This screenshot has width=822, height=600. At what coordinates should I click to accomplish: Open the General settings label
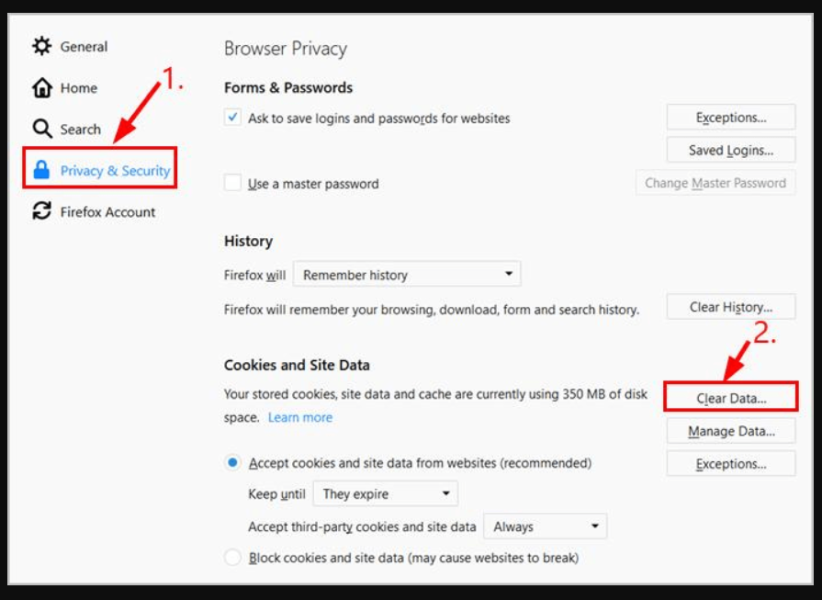tap(84, 46)
